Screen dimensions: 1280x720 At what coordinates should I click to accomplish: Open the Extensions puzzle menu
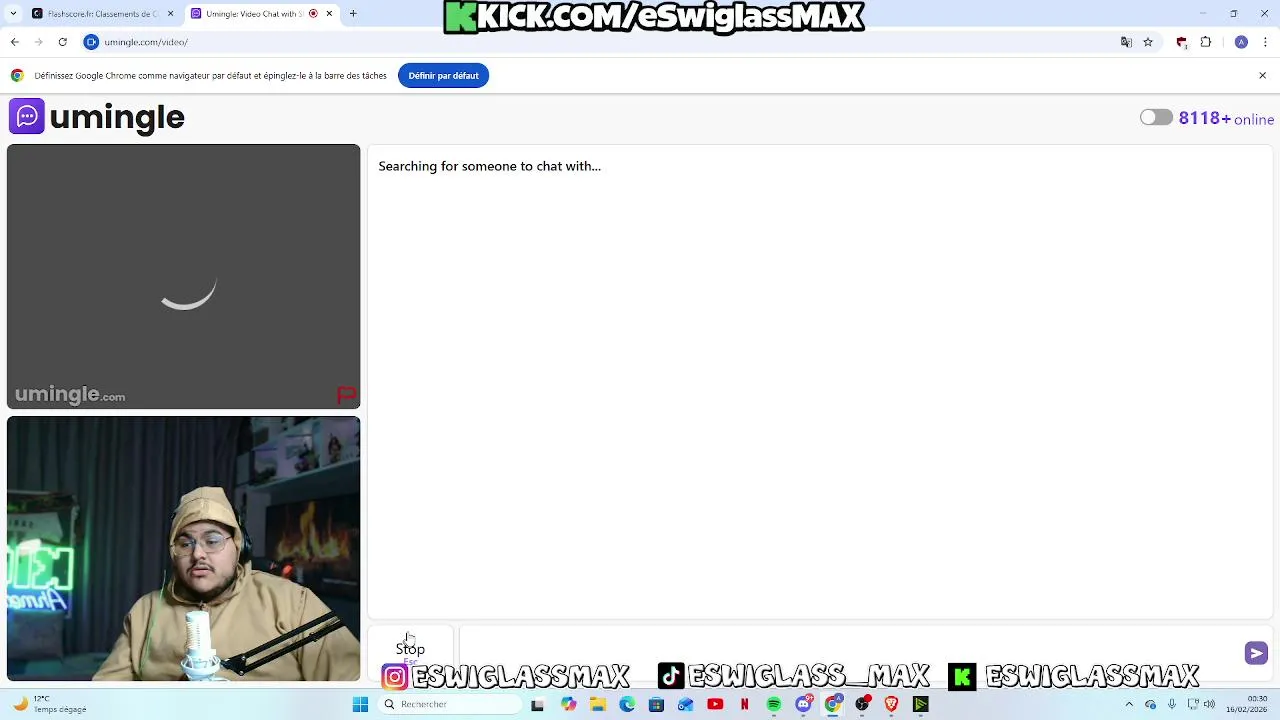pyautogui.click(x=1205, y=42)
